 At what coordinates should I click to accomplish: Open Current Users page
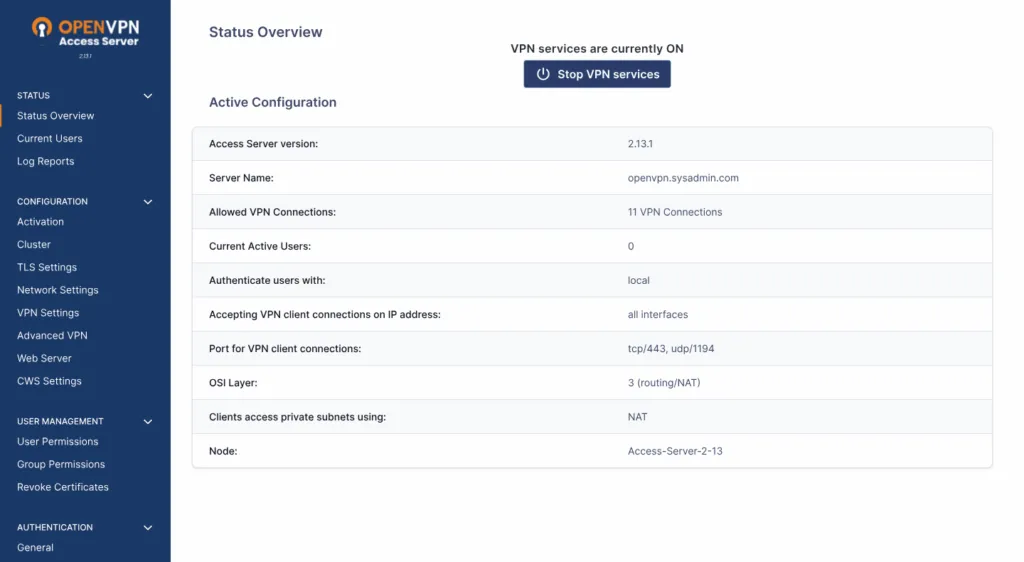[50, 138]
